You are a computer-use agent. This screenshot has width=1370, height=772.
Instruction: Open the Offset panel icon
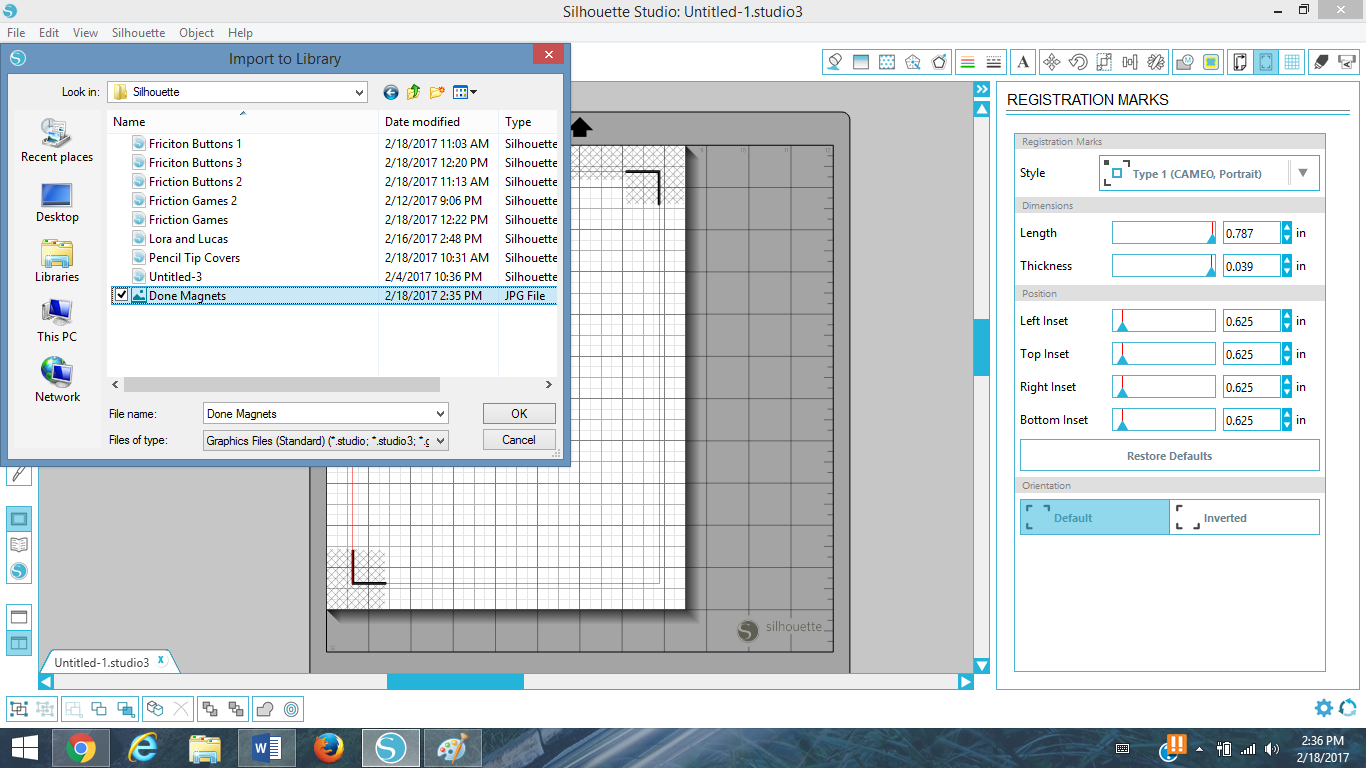pos(1211,62)
